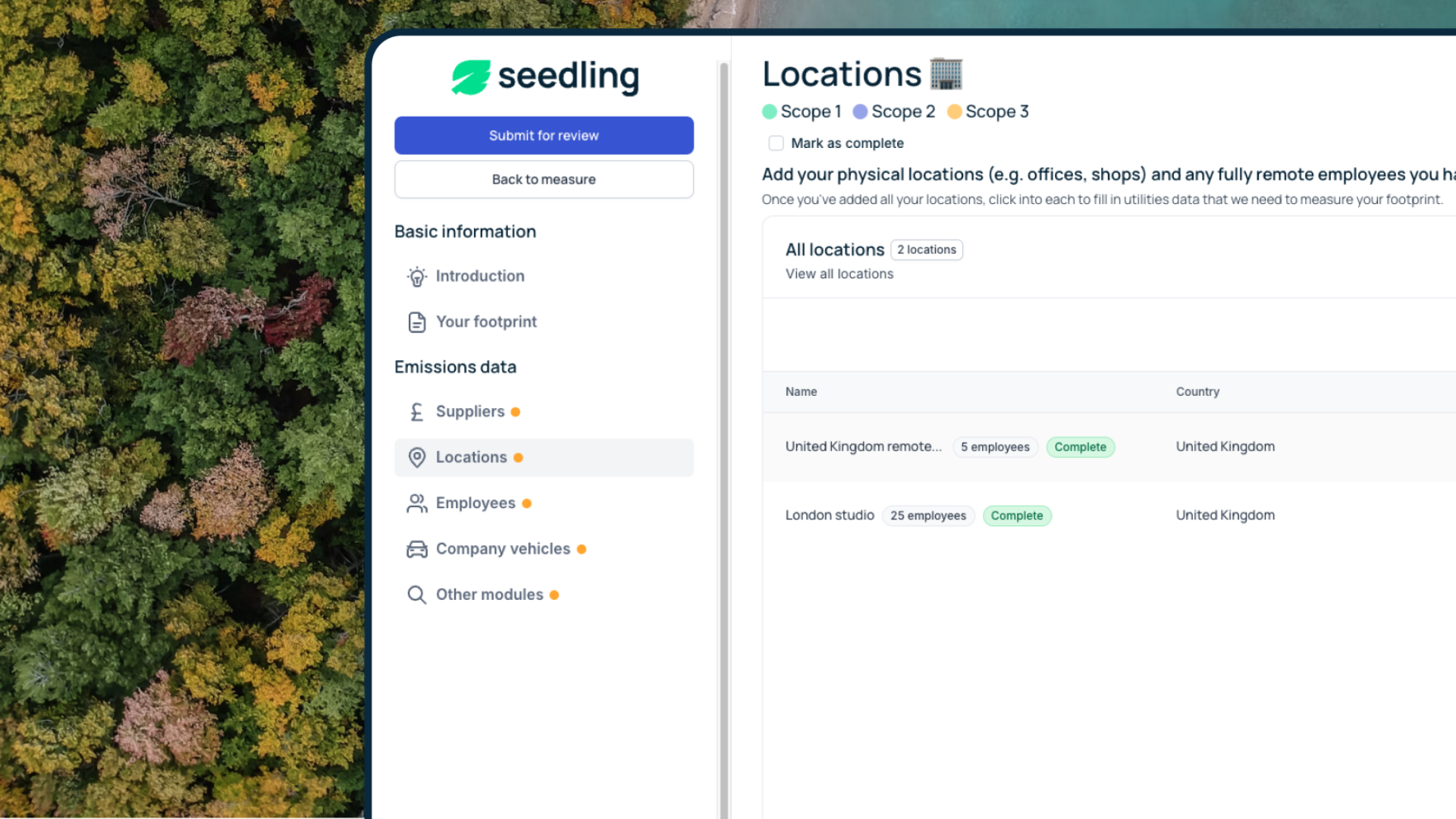Click the Company vehicles car icon

(x=416, y=549)
